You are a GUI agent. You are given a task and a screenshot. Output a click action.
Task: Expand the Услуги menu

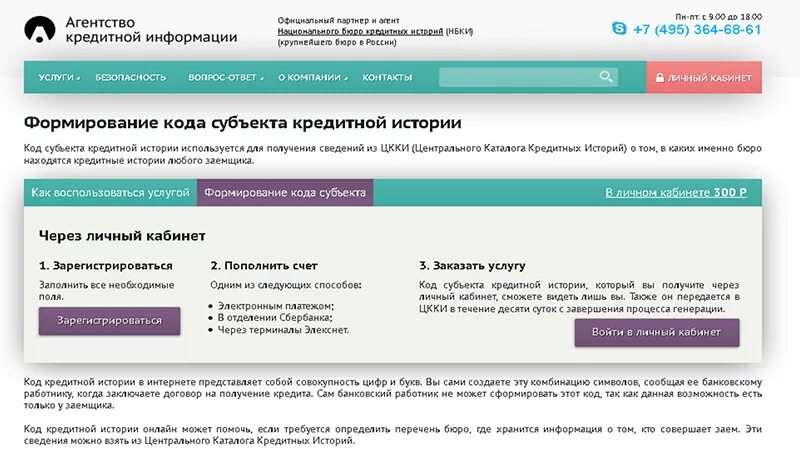pyautogui.click(x=59, y=78)
